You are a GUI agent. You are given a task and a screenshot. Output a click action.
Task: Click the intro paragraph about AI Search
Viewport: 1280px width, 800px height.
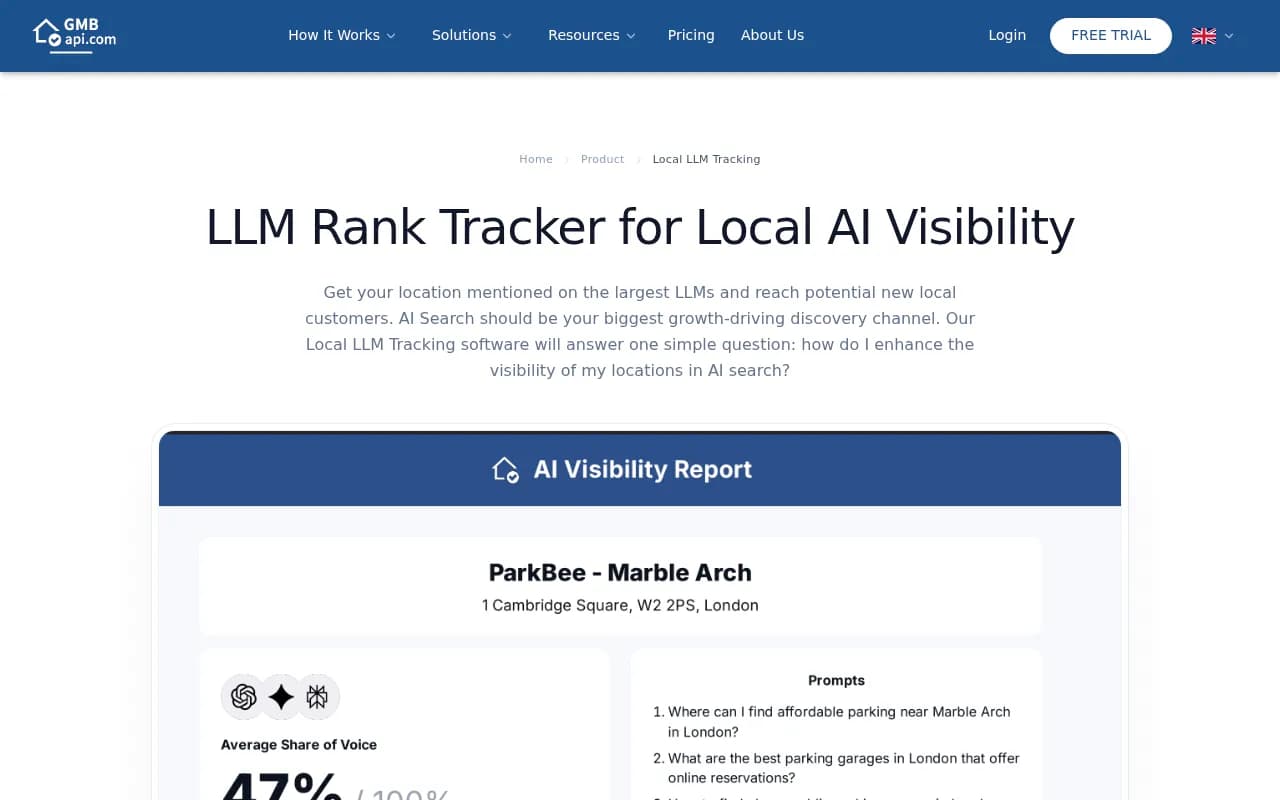pos(640,331)
